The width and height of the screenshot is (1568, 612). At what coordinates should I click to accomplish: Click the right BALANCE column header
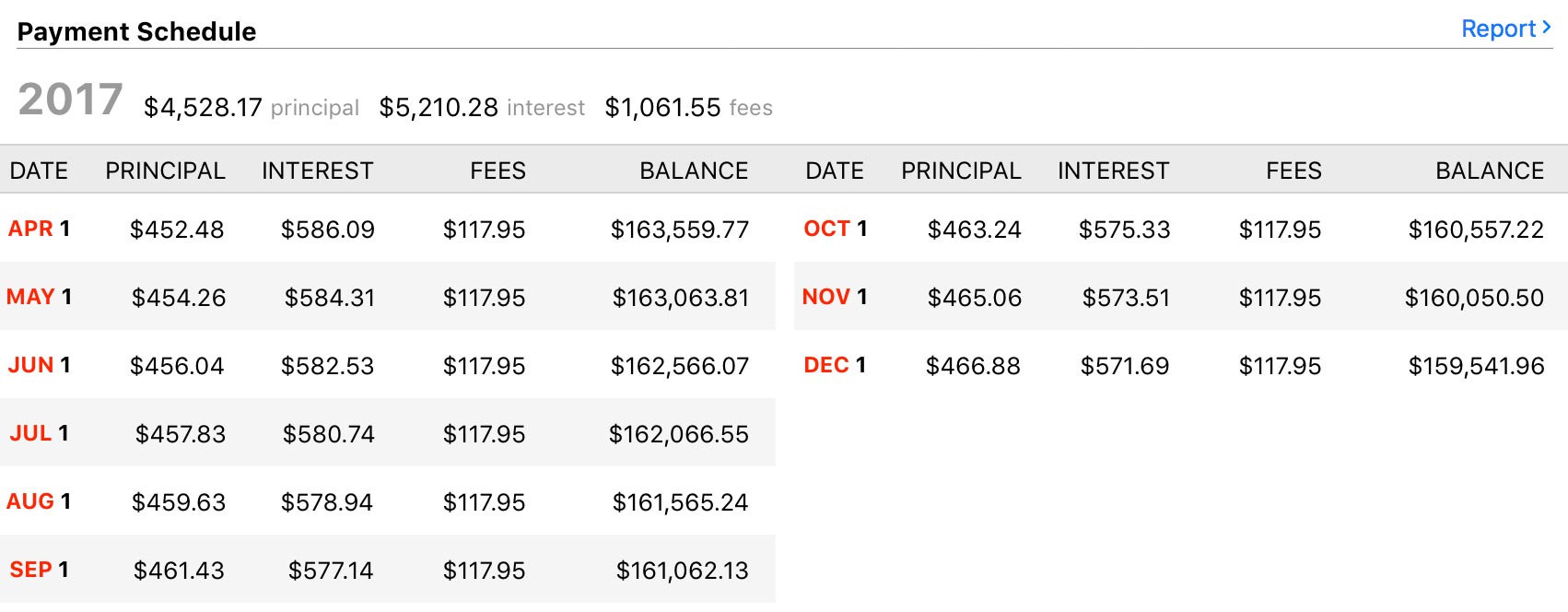[1489, 171]
